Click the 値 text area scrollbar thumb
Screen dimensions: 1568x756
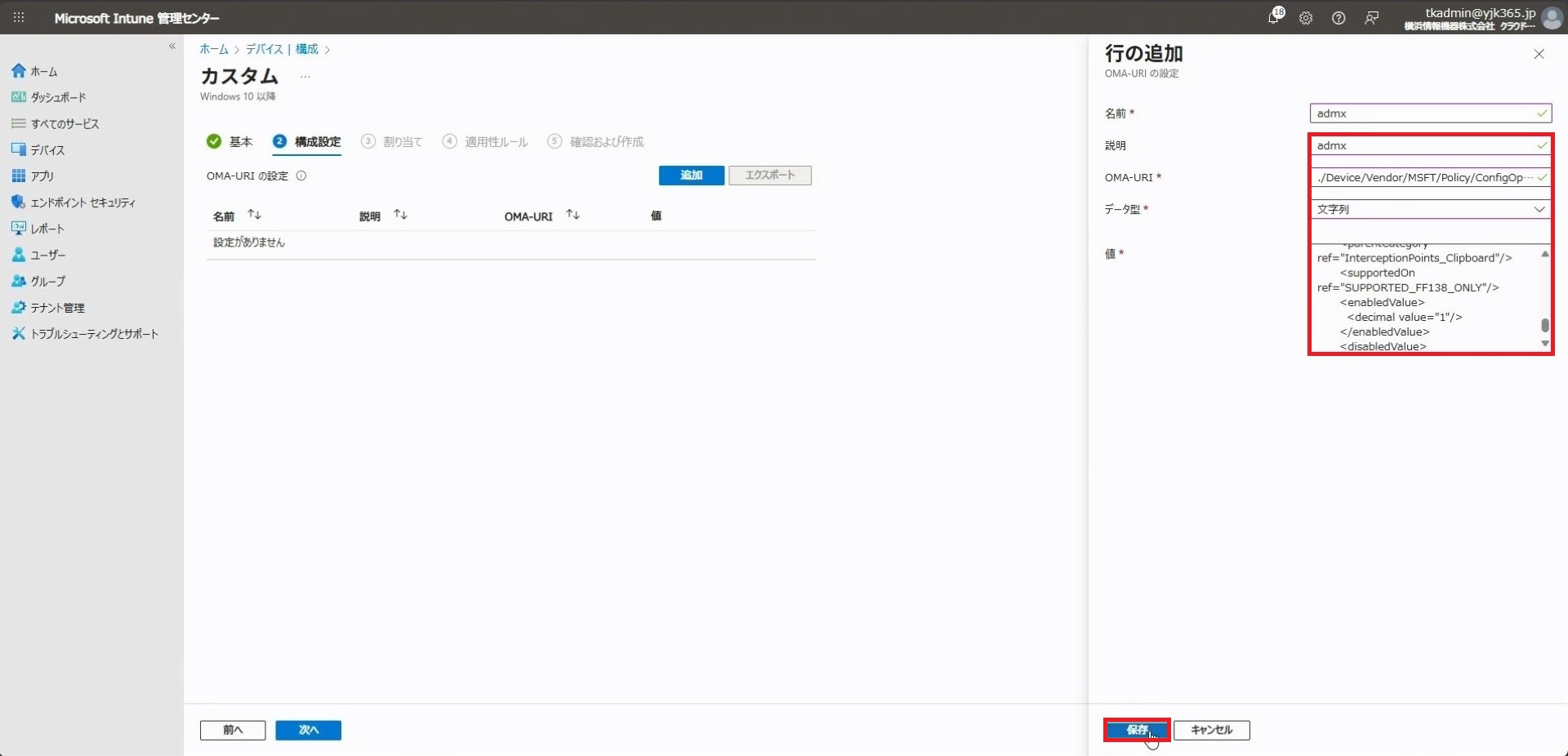(x=1544, y=325)
